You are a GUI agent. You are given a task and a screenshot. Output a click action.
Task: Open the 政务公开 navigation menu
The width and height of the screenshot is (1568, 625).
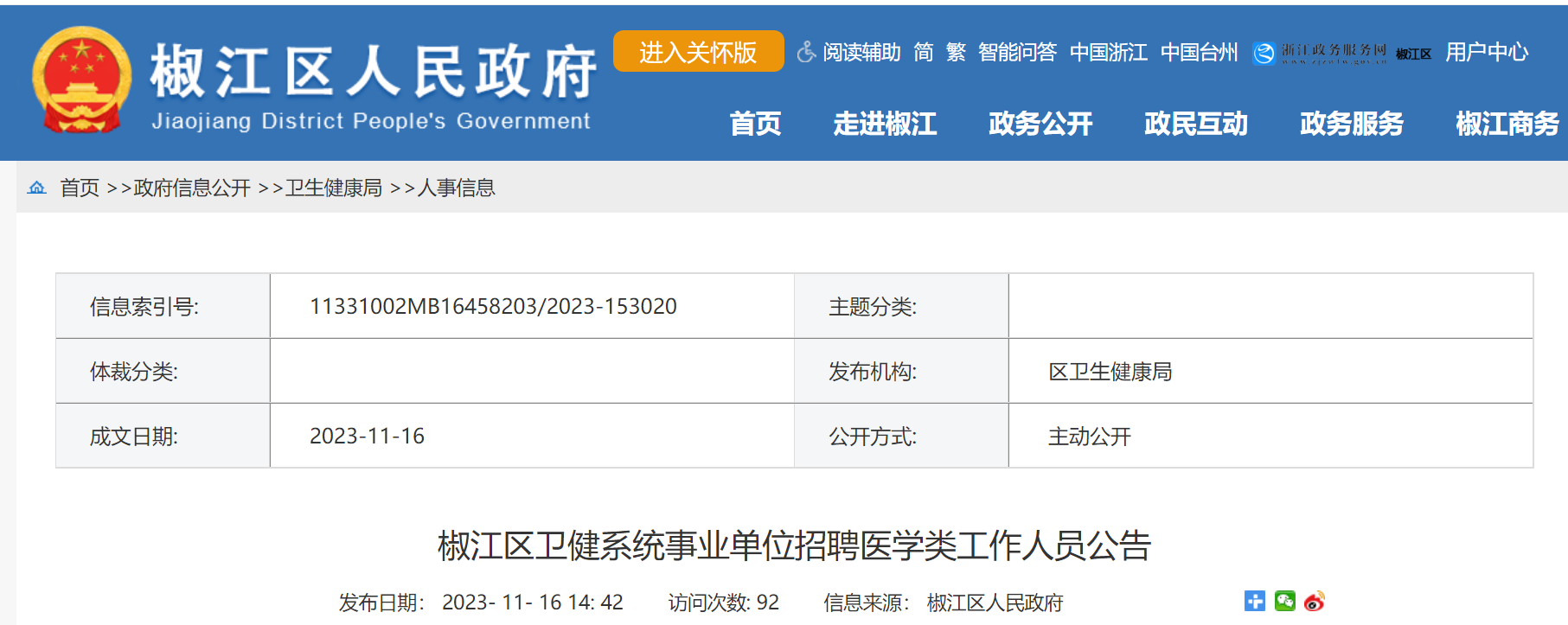tap(1040, 124)
